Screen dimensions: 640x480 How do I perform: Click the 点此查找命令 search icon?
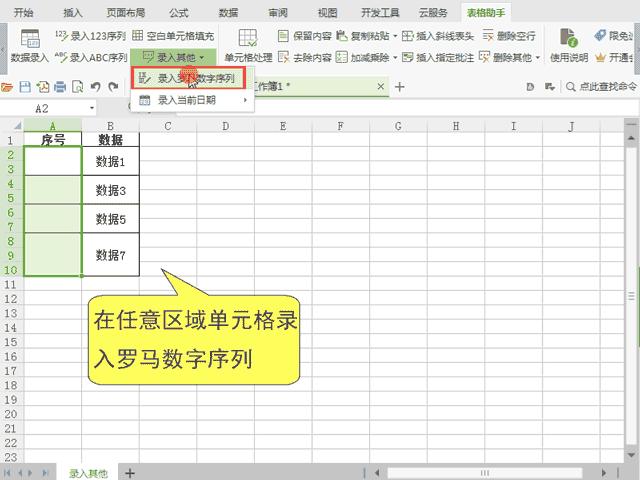(x=571, y=87)
